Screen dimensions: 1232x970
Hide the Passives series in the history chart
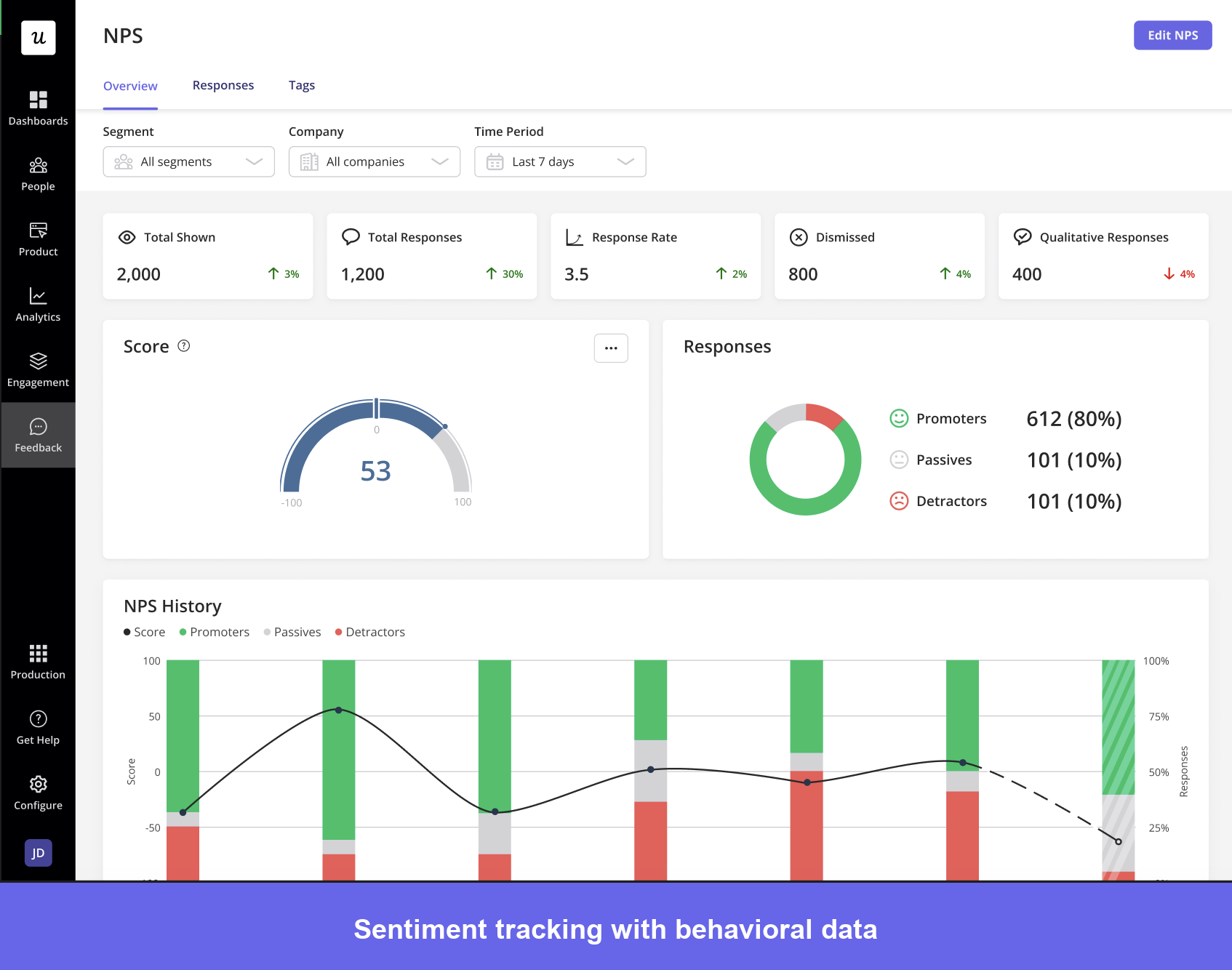point(292,632)
